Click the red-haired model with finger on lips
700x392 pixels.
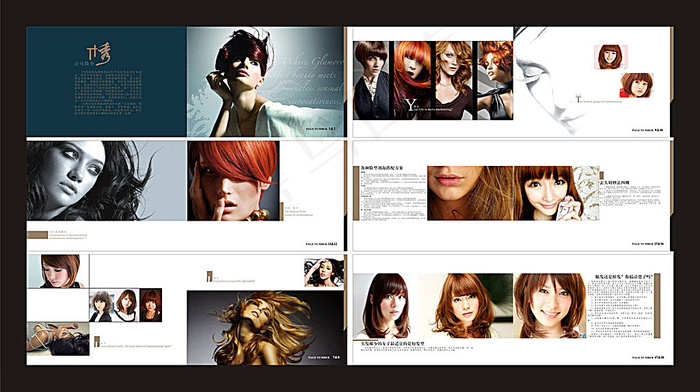[233, 181]
